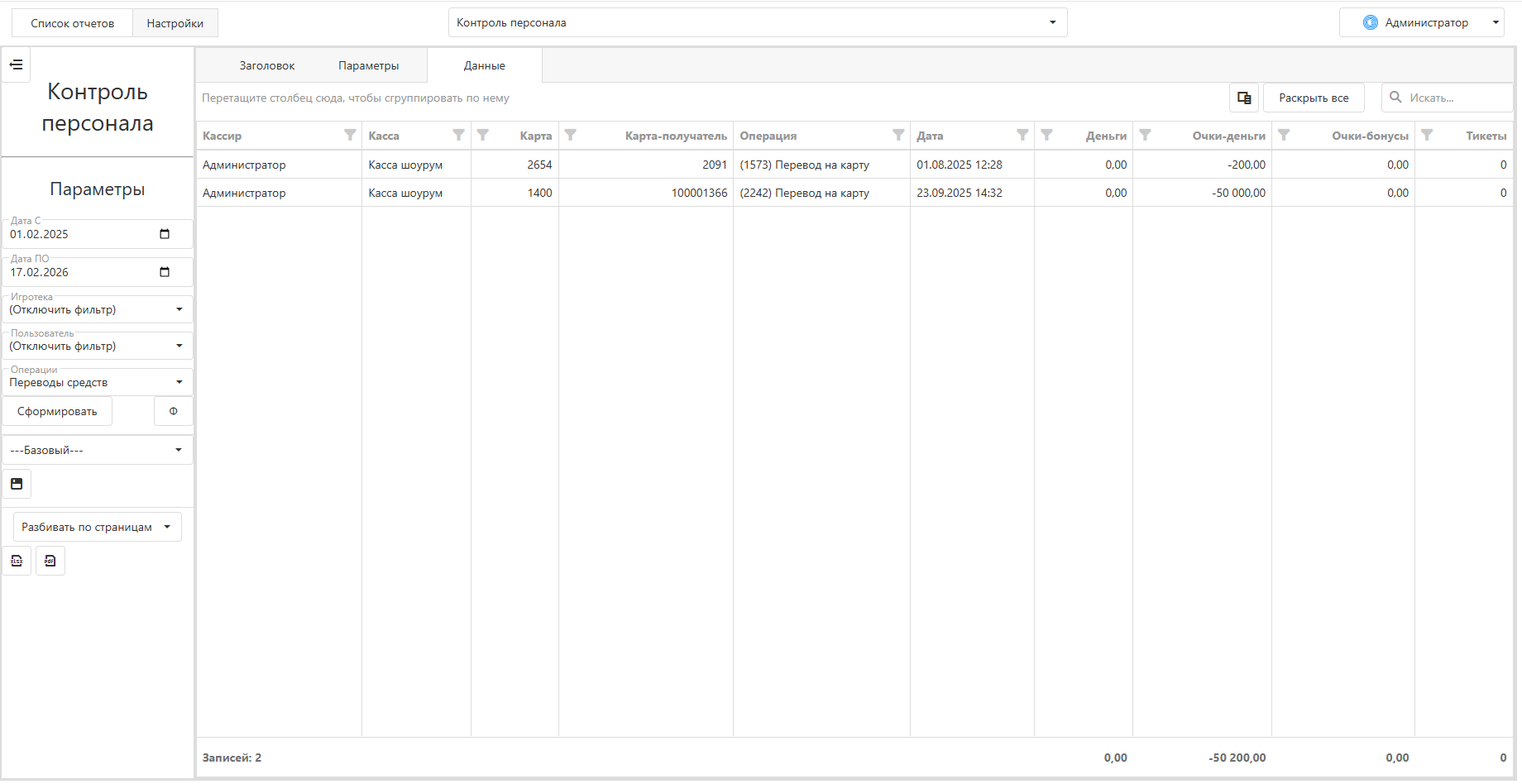Expand the Контроль персонала report selector
Screen dimensions: 1522x784
point(1052,22)
